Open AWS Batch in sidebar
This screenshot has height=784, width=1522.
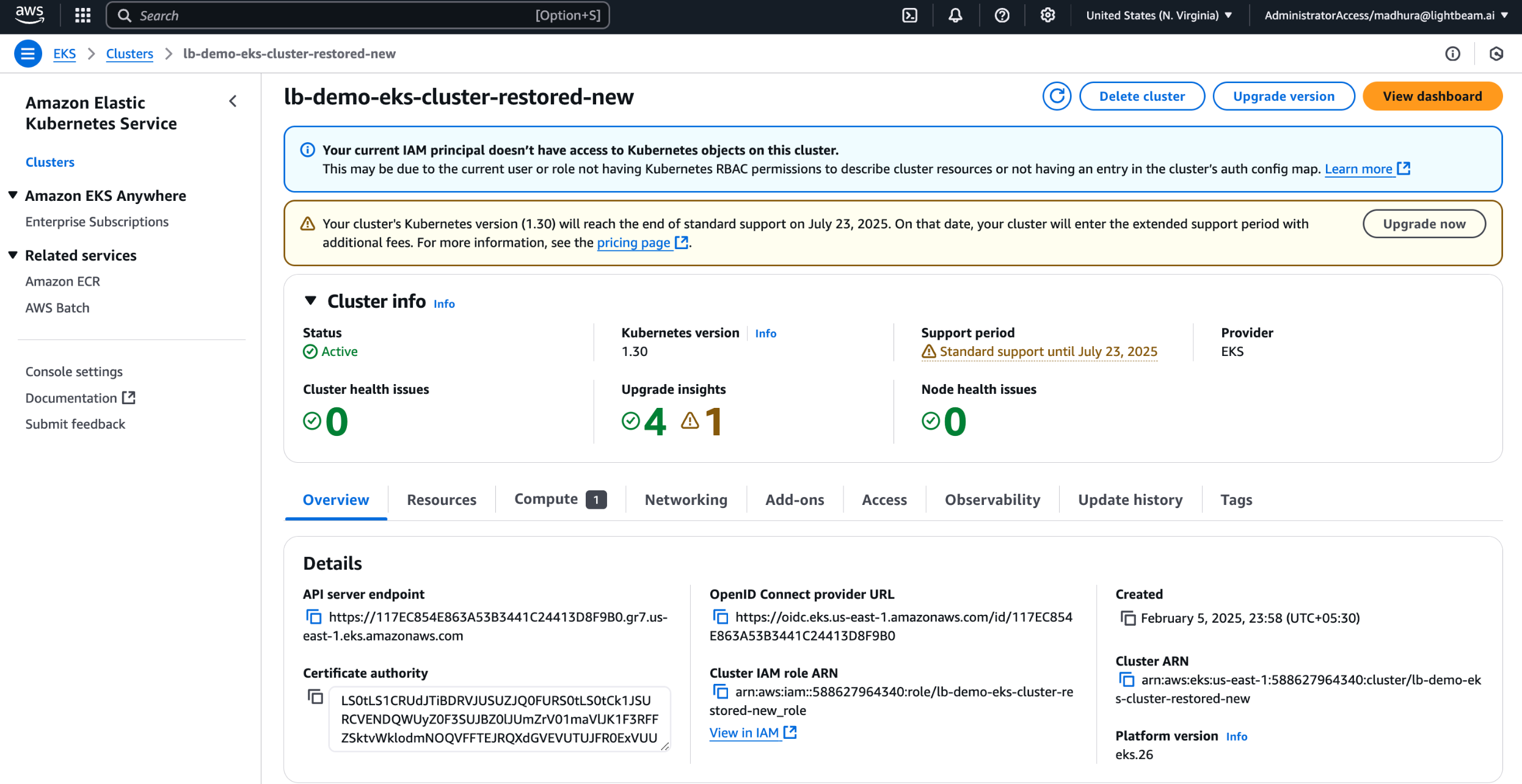57,308
